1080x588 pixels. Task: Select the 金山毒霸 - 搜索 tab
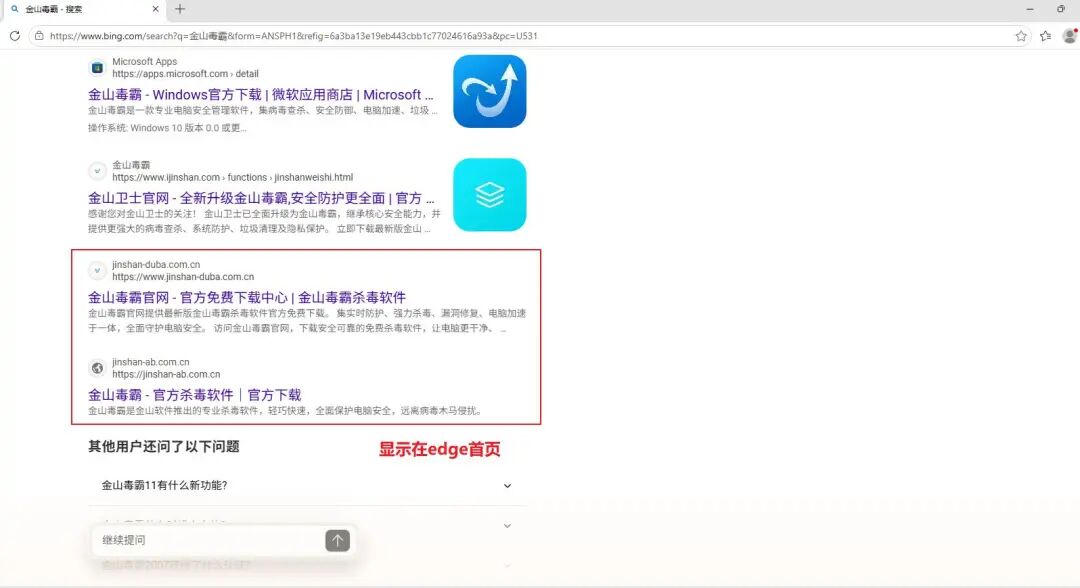[x=83, y=9]
